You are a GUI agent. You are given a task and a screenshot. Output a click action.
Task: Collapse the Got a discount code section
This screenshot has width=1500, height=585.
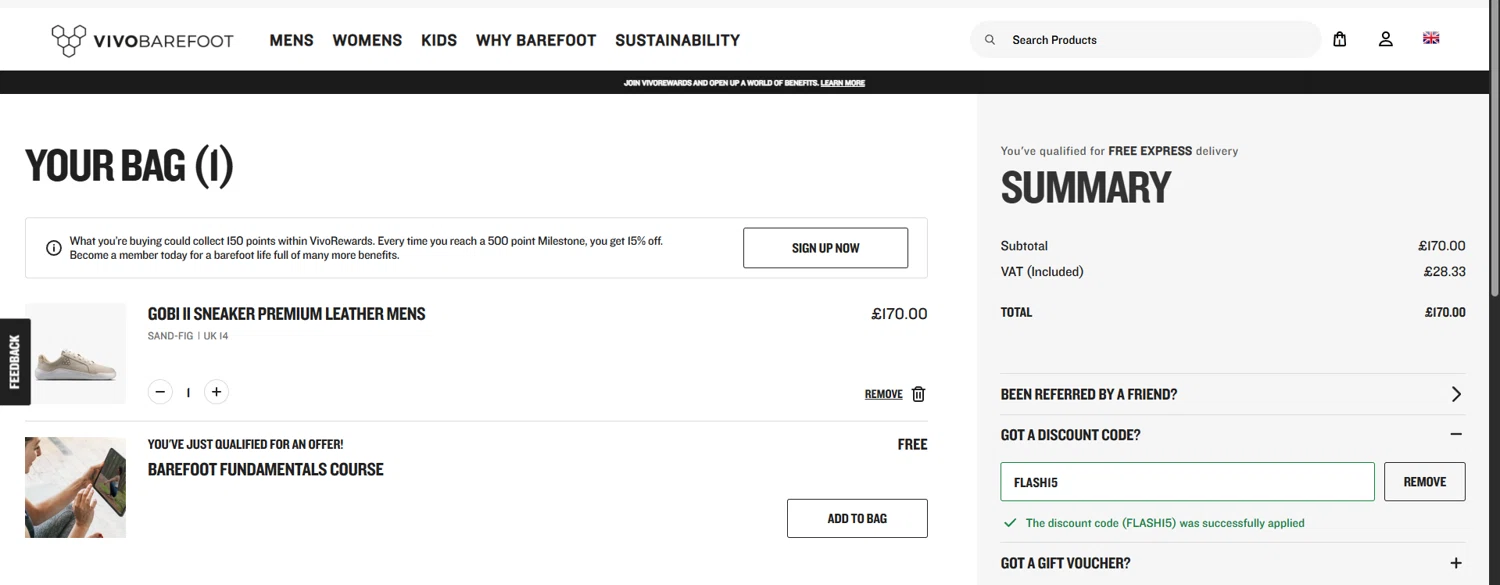tap(1233, 435)
